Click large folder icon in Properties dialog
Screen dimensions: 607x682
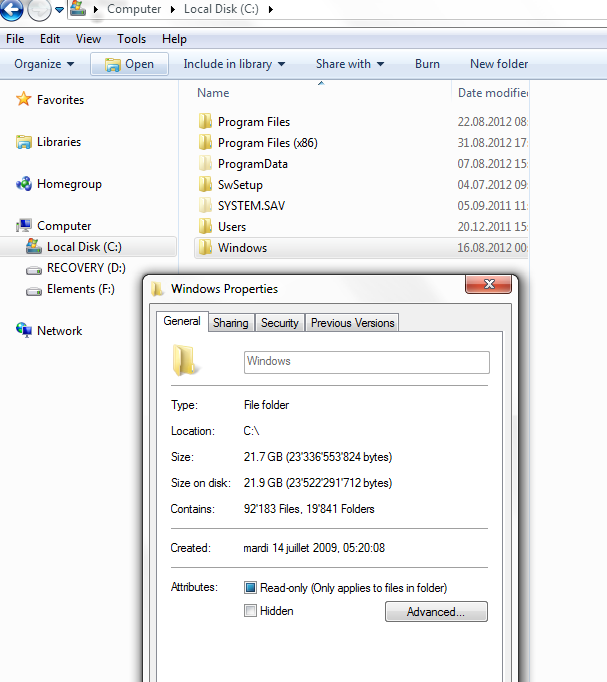[x=185, y=361]
